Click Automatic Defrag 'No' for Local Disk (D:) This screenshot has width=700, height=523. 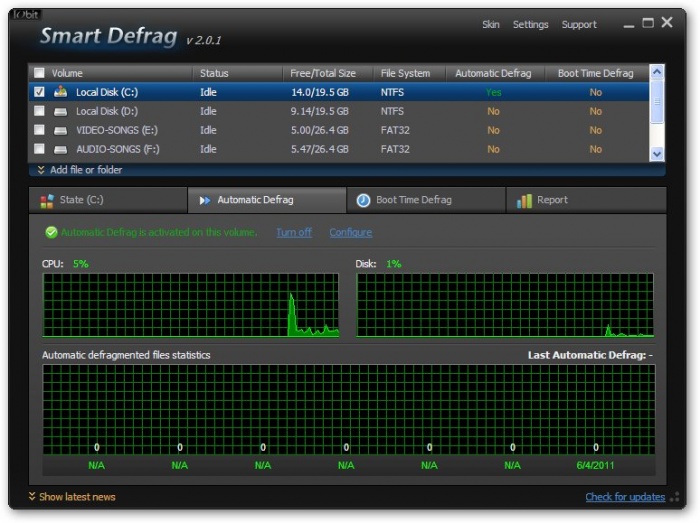[493, 111]
